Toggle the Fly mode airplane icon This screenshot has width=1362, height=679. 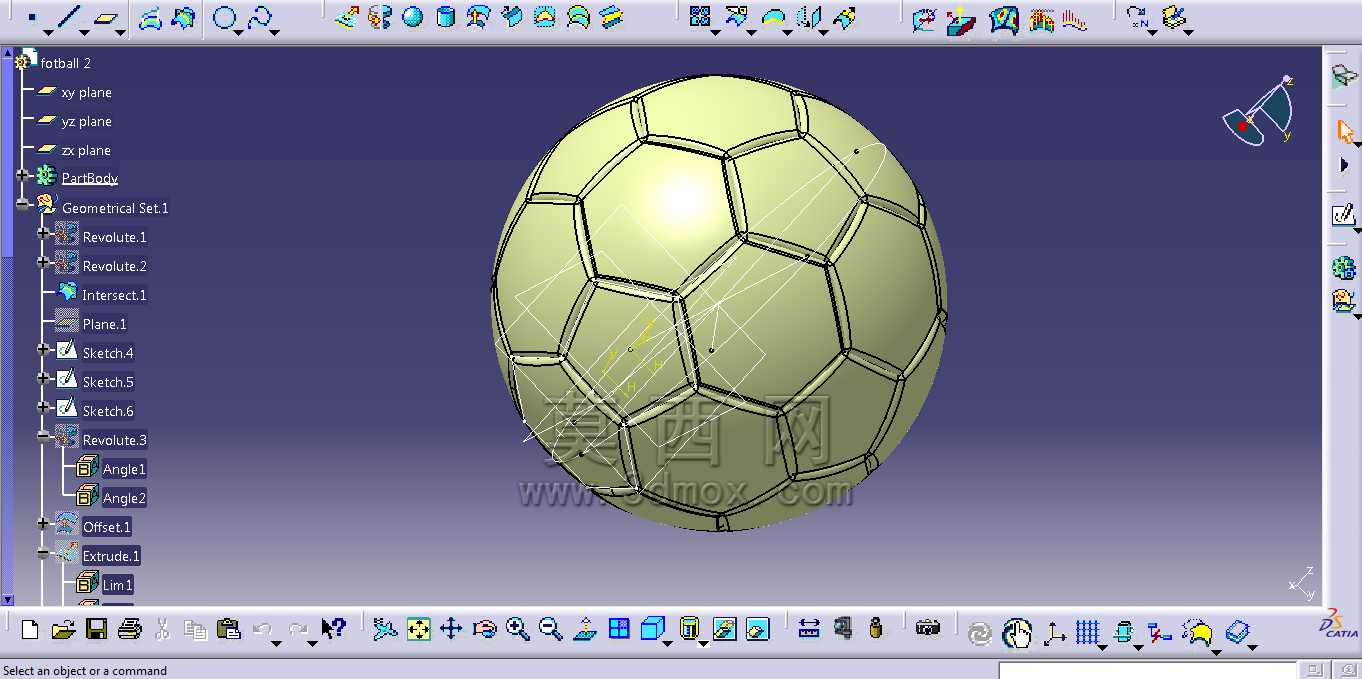(385, 629)
